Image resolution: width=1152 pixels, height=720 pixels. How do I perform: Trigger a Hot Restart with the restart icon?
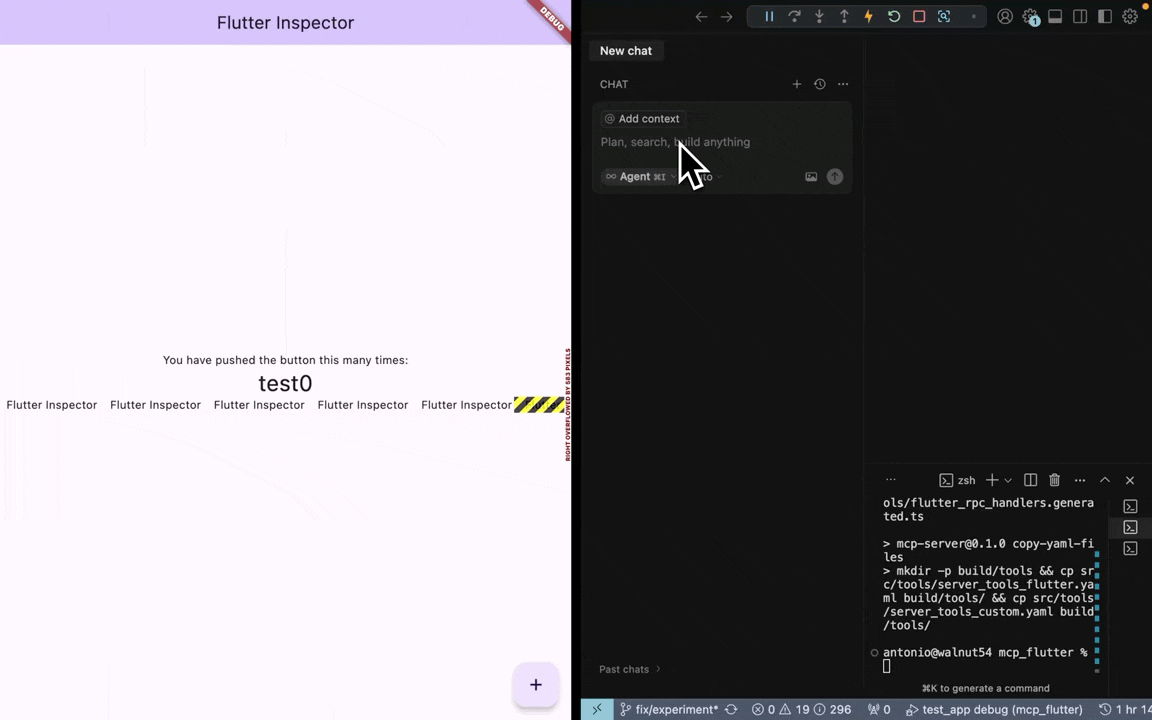[894, 16]
